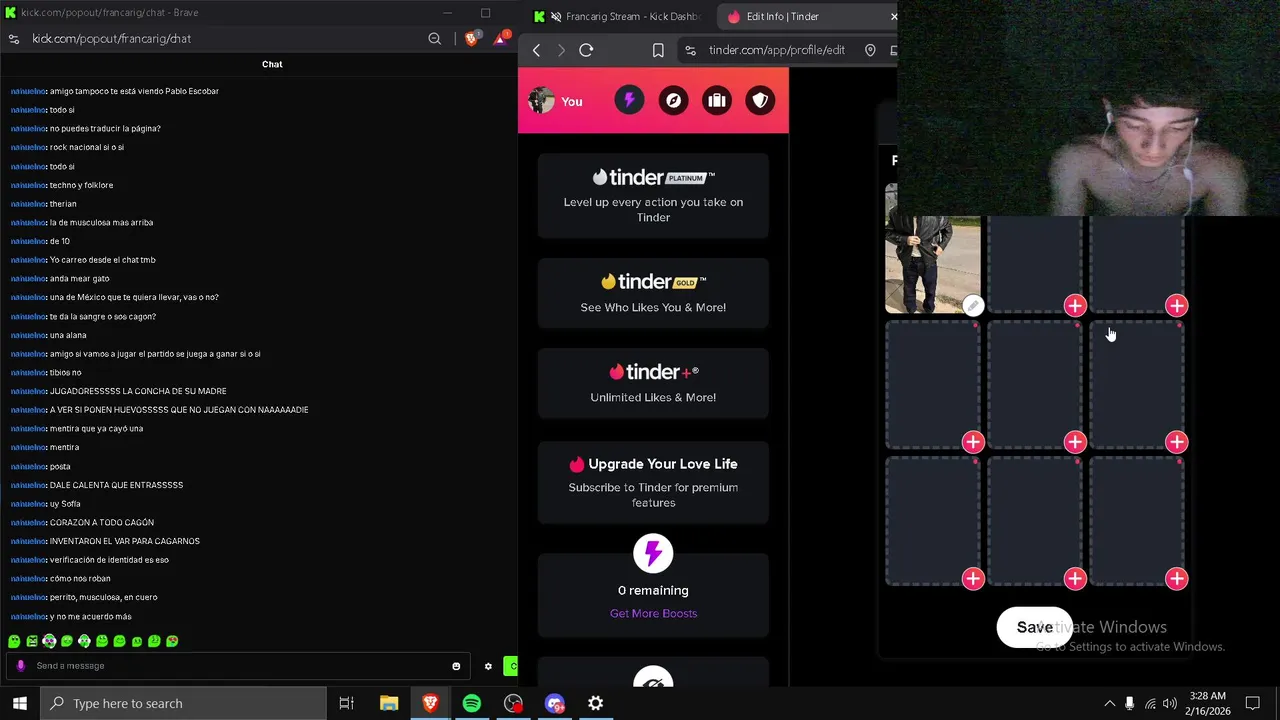Click the tinder.com/app/profile/edit address bar
The height and width of the screenshot is (720, 1280).
click(777, 50)
